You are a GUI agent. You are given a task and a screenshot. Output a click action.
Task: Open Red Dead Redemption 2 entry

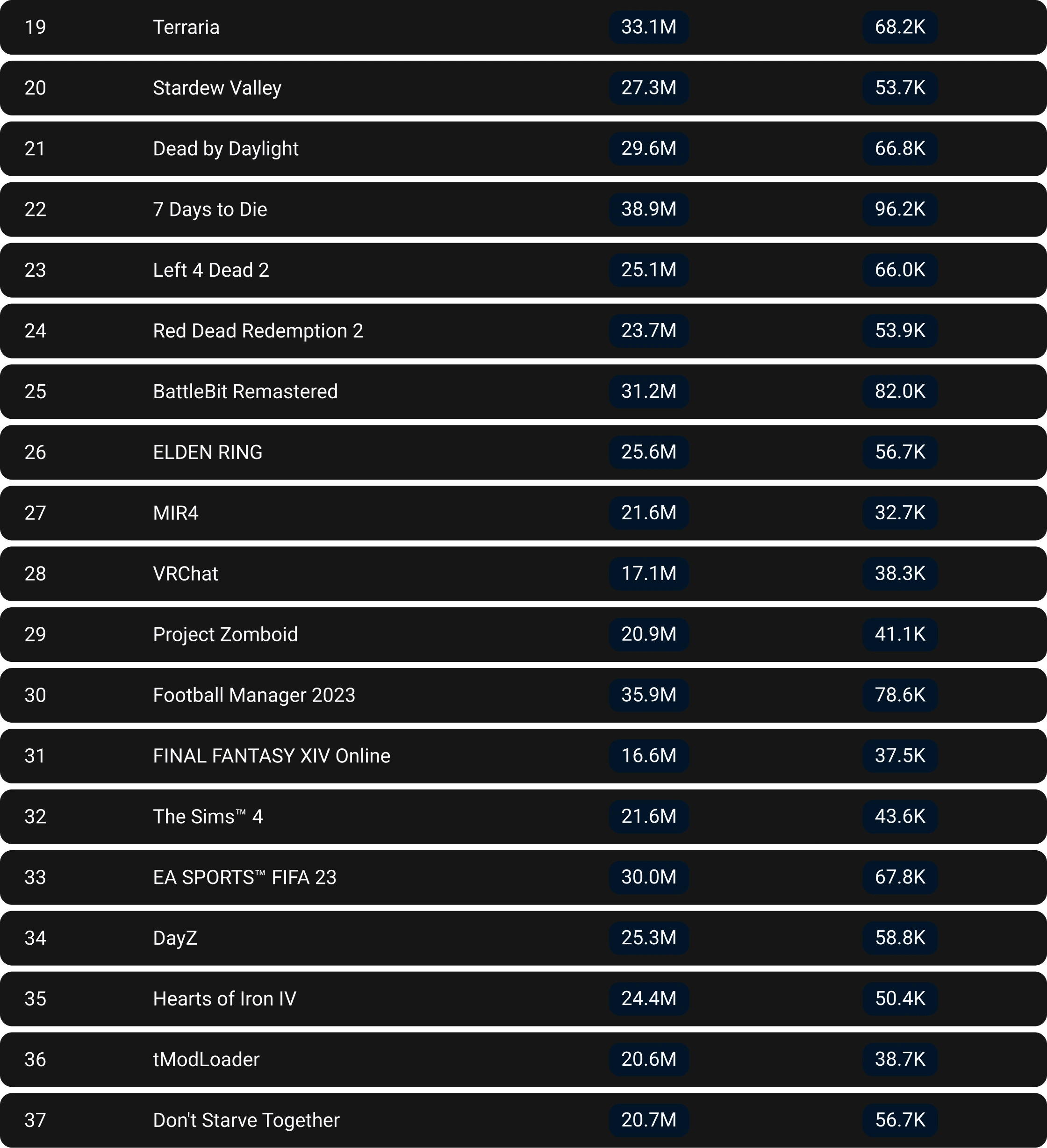pyautogui.click(x=258, y=331)
